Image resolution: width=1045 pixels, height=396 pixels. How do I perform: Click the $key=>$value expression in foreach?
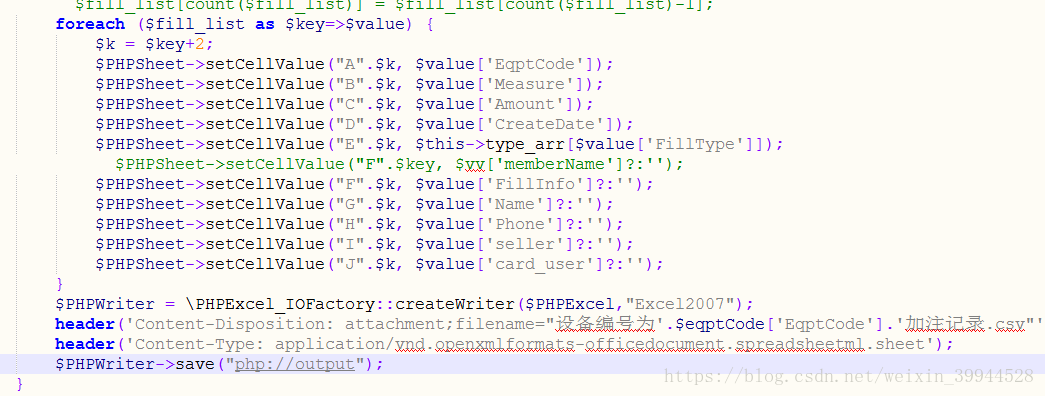click(345, 25)
